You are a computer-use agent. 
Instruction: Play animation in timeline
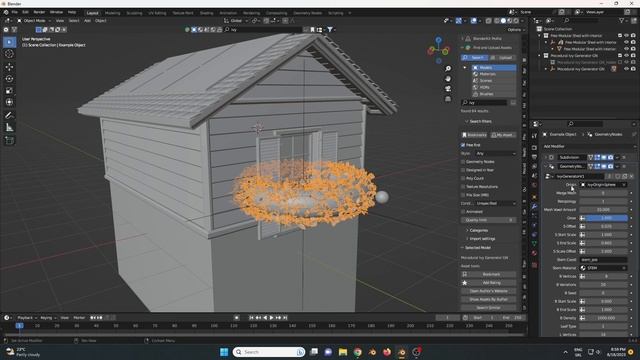[271, 318]
